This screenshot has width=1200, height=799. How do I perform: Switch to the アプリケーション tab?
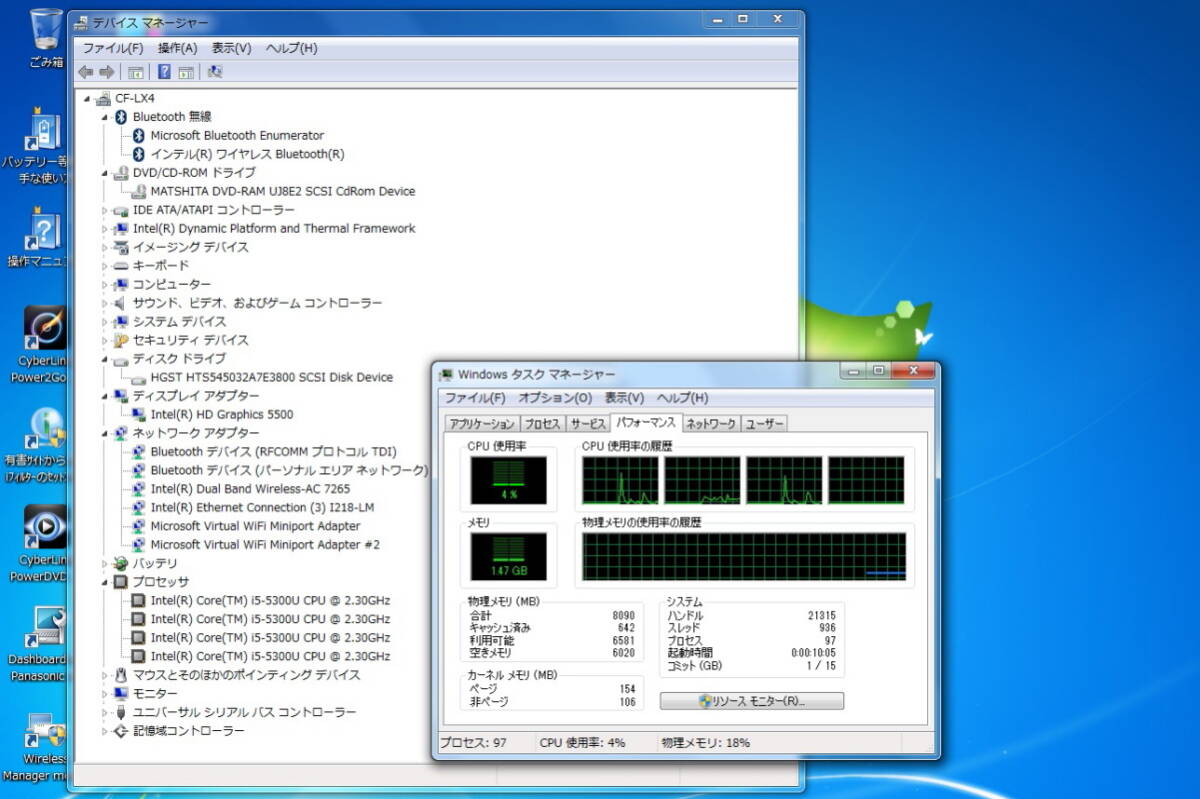(x=481, y=424)
